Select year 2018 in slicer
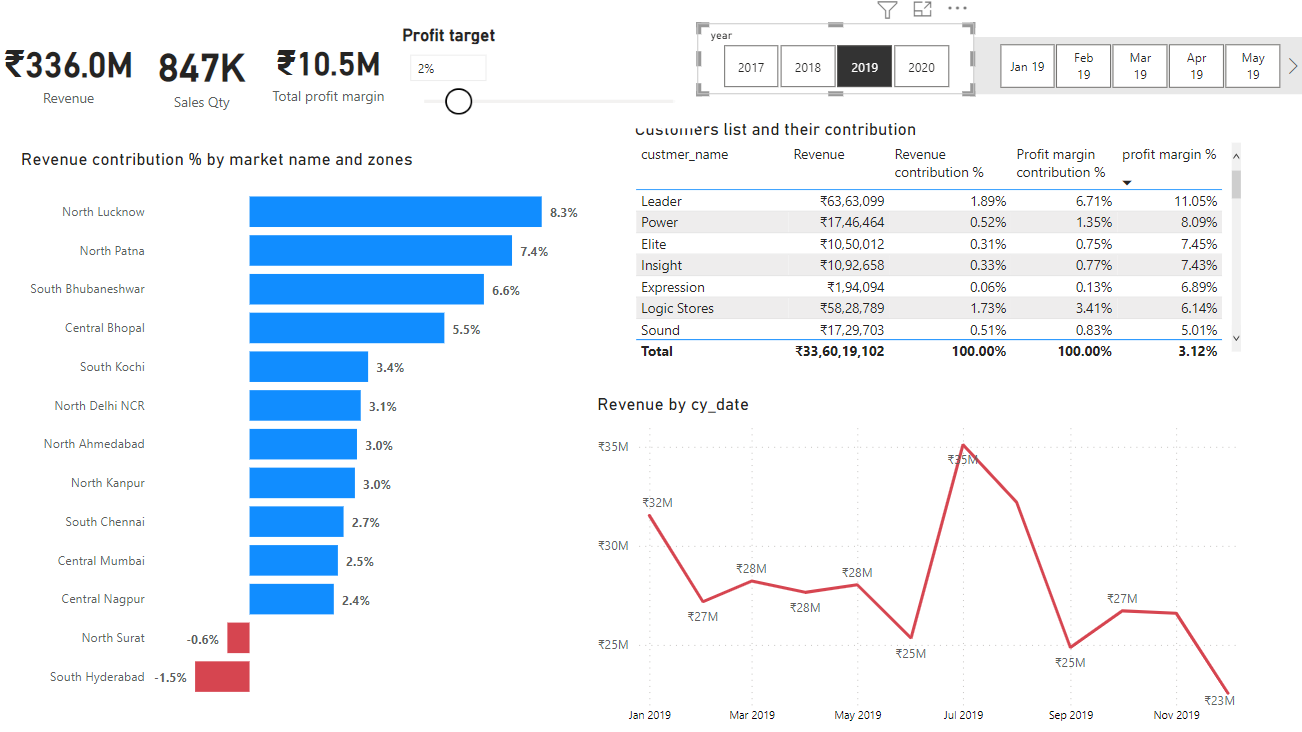The image size is (1302, 732). click(x=808, y=67)
